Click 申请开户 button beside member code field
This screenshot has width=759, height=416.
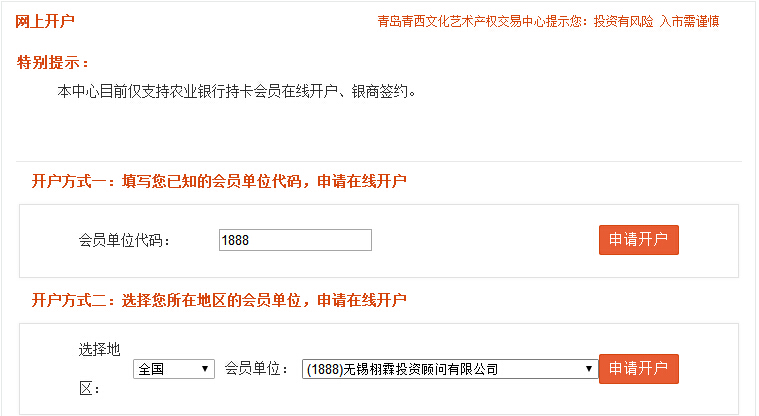(638, 240)
